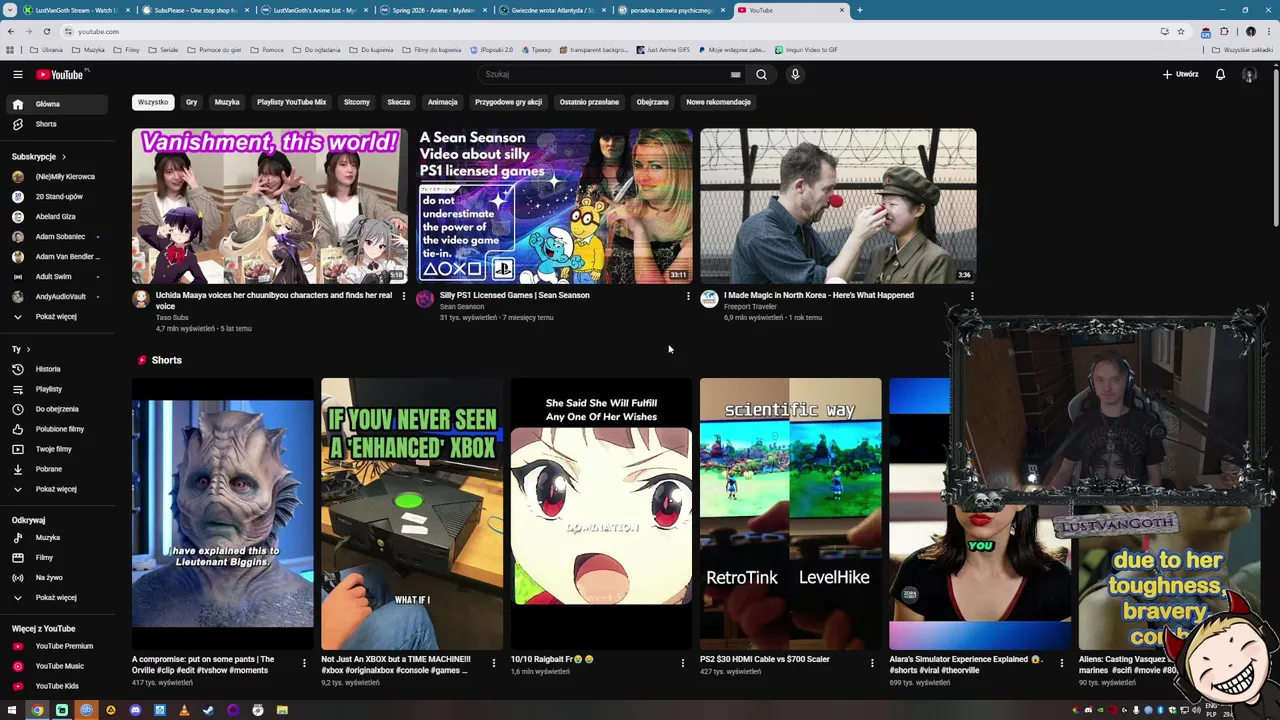This screenshot has width=1280, height=720.
Task: Open Twoje filmy in sidebar
Action: pos(55,449)
